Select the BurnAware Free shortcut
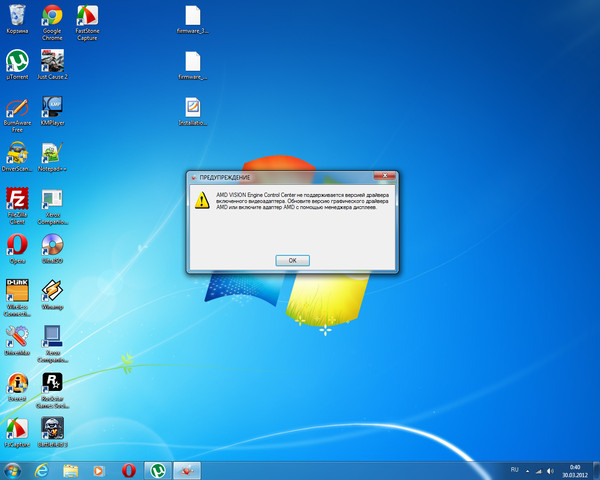This screenshot has width=600, height=480. coord(17,115)
